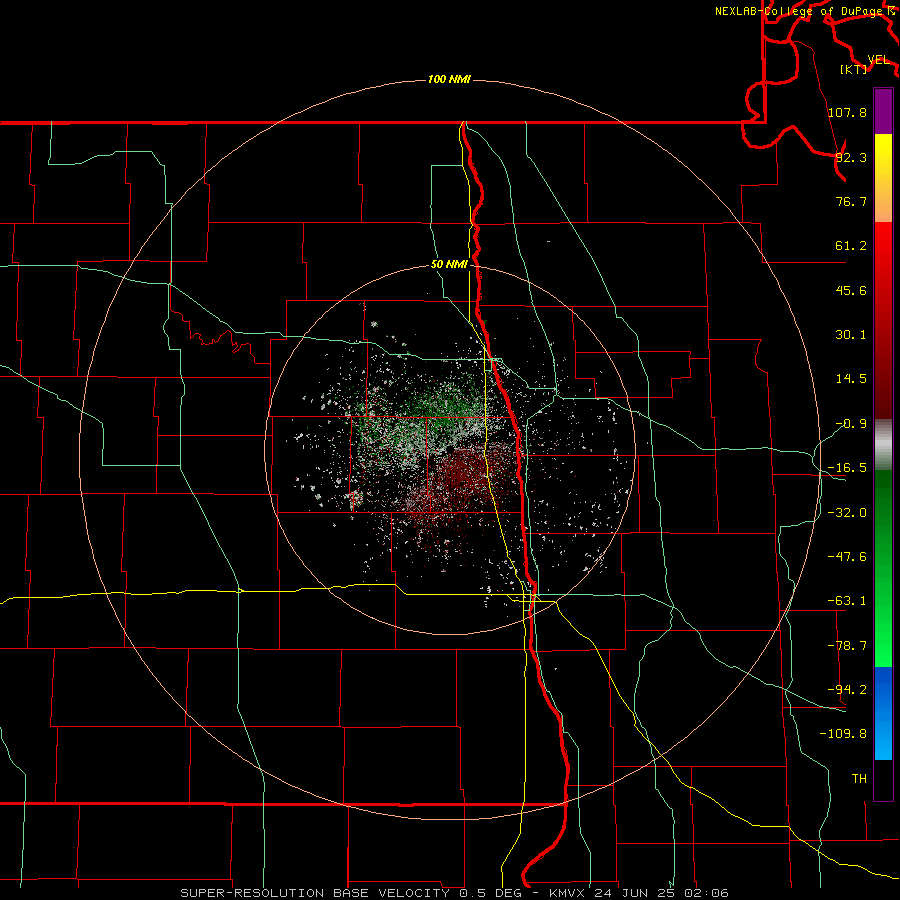Viewport: 900px width, 900px height.
Task: Click the -47.6 scale value
Action: tap(847, 557)
